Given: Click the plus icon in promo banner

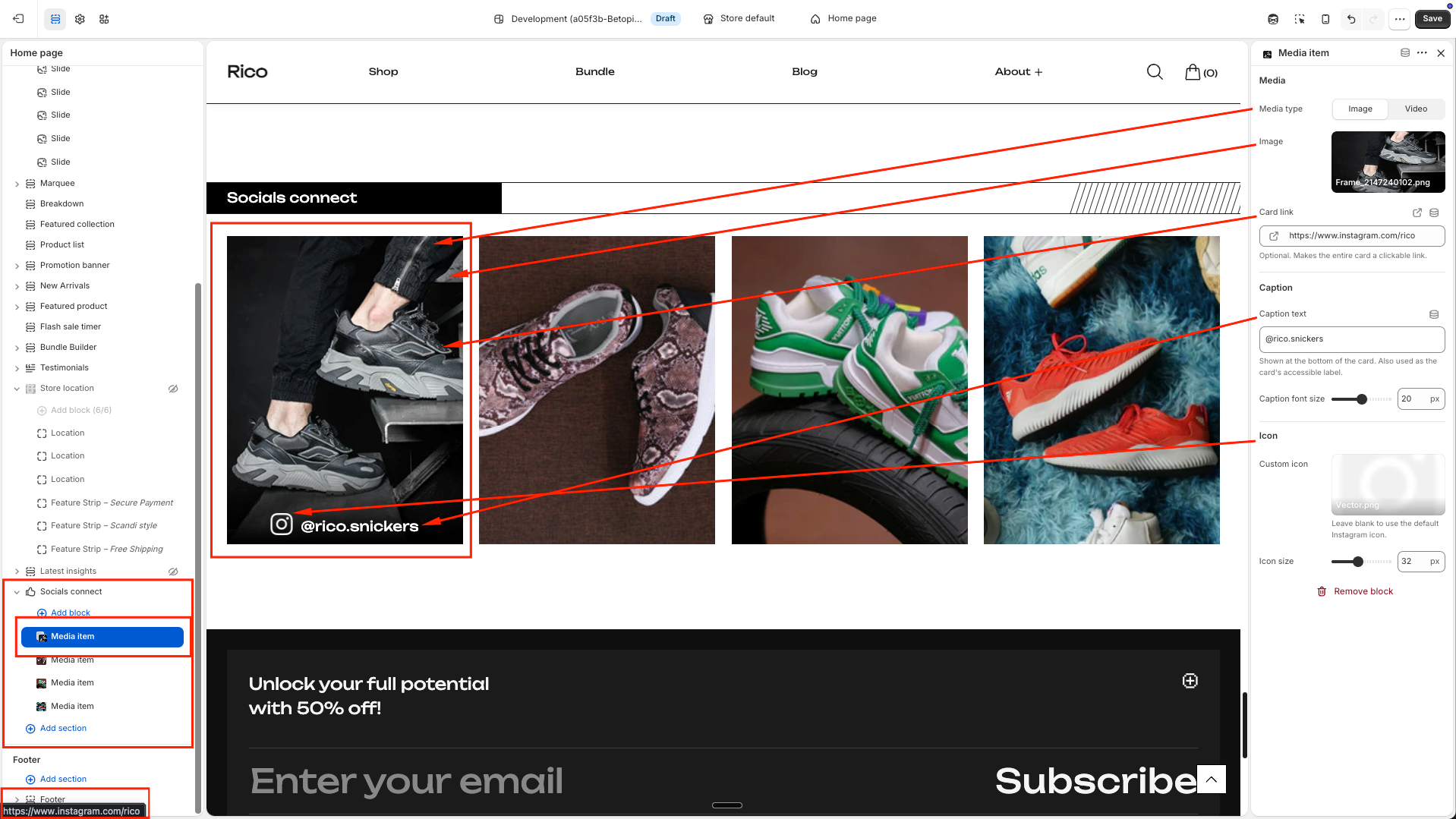Looking at the screenshot, I should 1190,681.
